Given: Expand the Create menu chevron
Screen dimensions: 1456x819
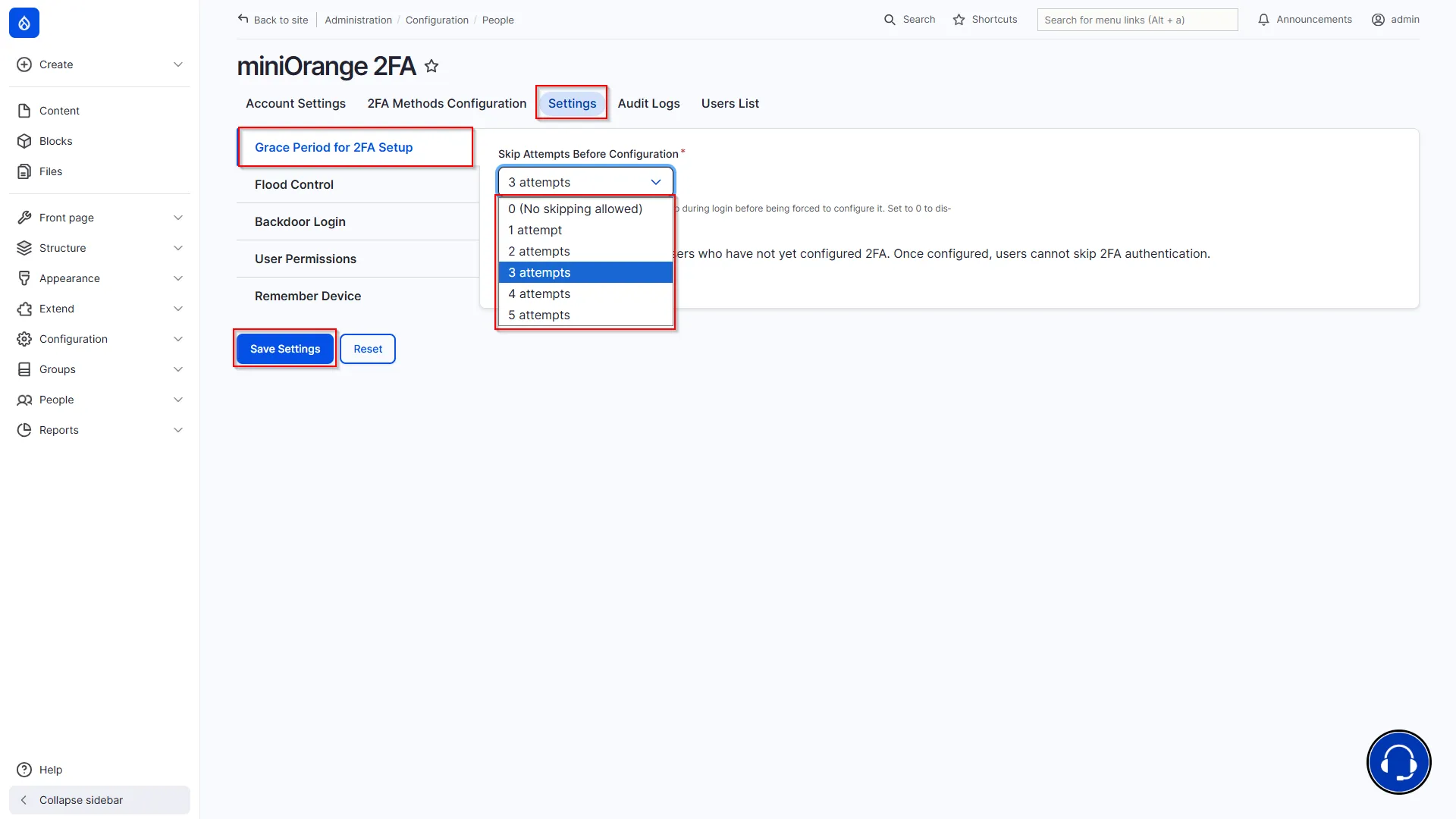Looking at the screenshot, I should click(x=178, y=64).
